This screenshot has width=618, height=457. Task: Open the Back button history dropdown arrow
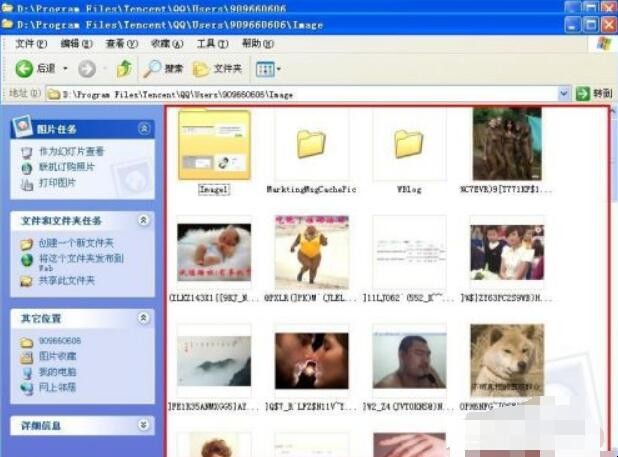[x=65, y=69]
